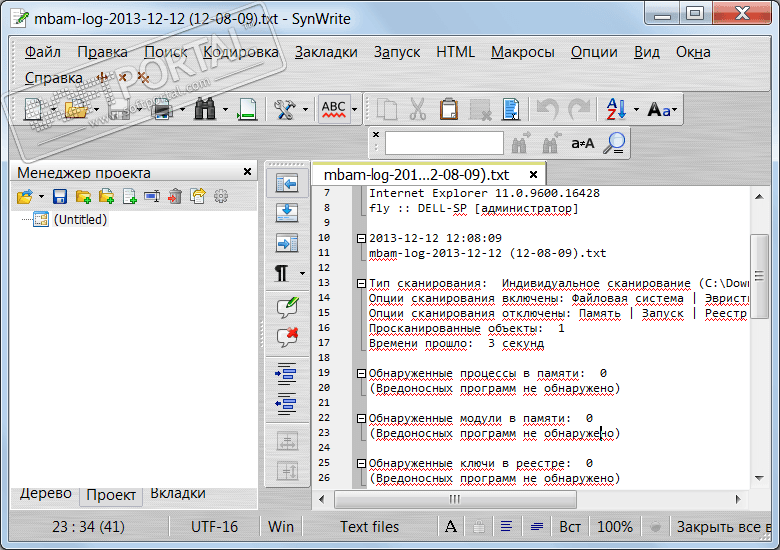This screenshot has width=780, height=550.
Task: Comment lines with the speech bubble pencil icon
Action: pos(287,307)
